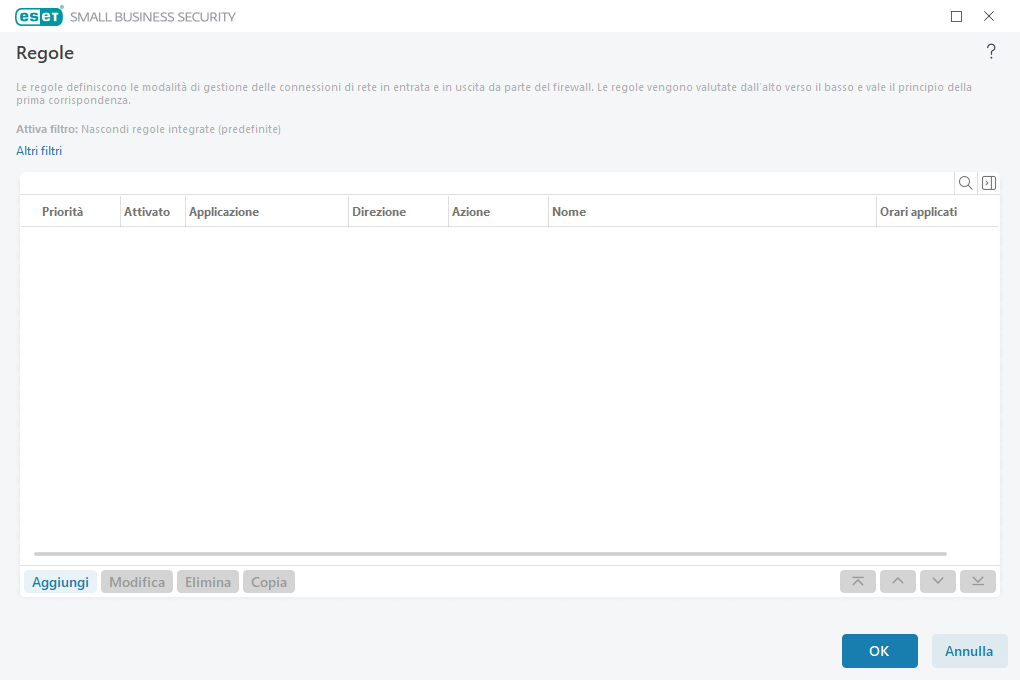Click the Modifica button

point(136,581)
